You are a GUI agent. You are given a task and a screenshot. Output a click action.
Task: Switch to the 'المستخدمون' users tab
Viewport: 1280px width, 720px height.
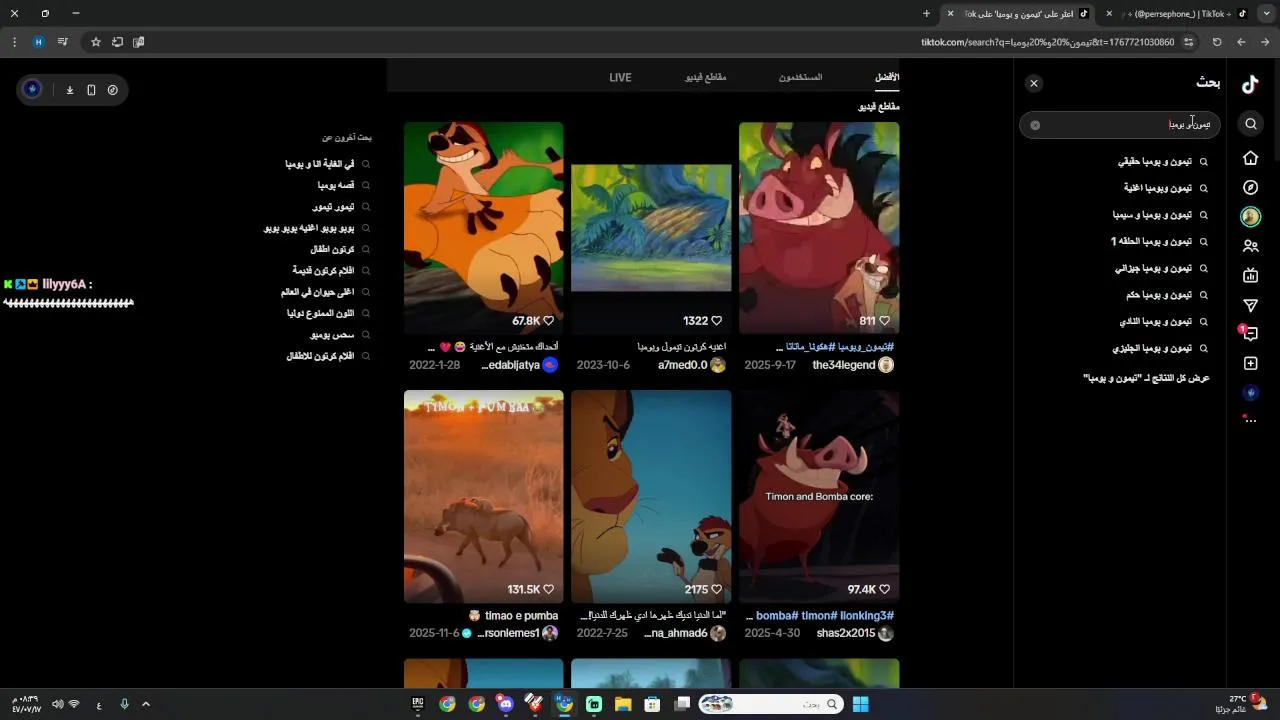800,77
